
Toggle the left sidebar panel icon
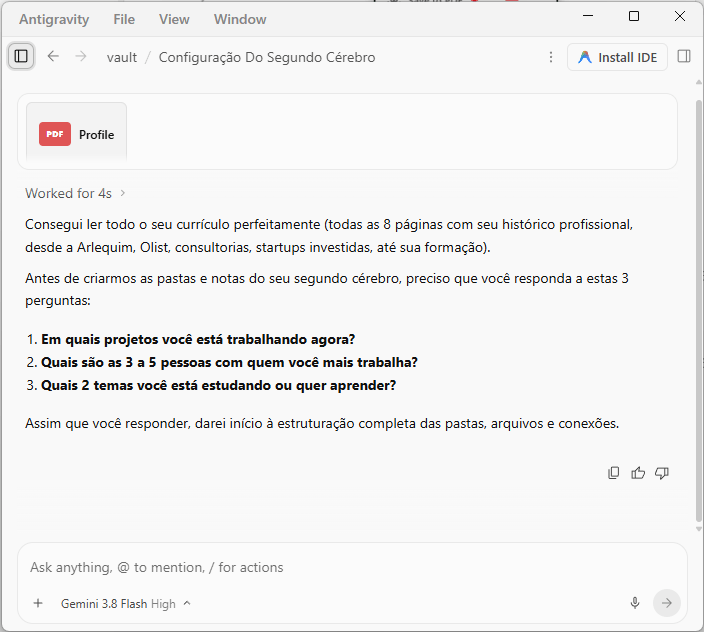pos(21,57)
